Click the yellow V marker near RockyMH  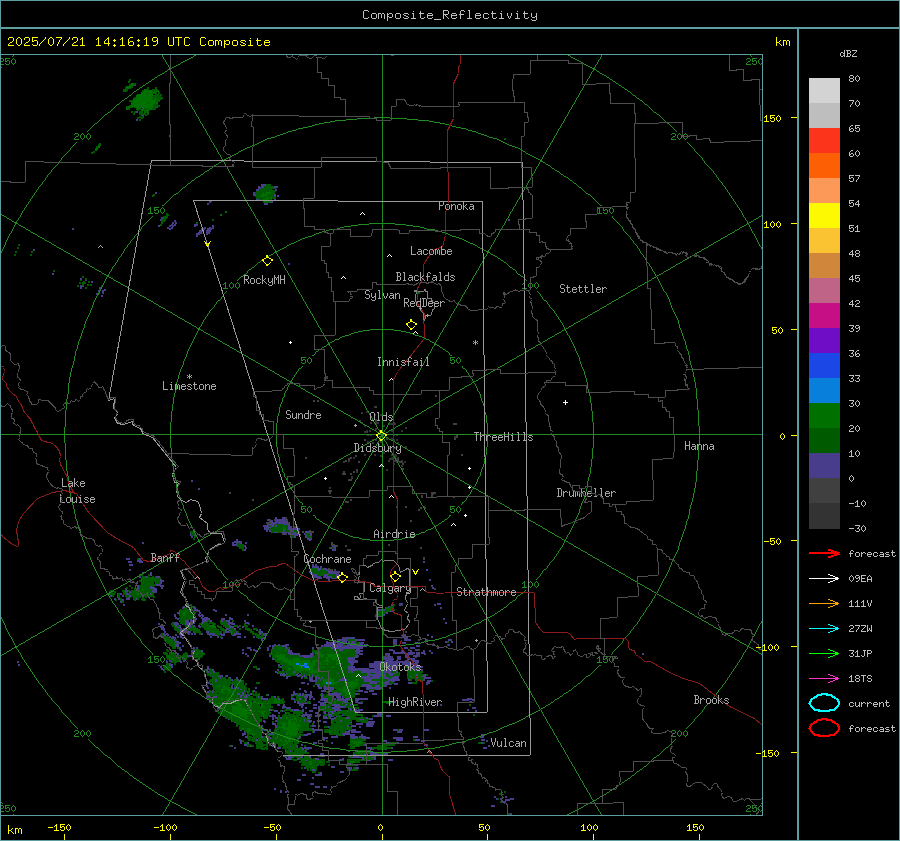pos(208,244)
